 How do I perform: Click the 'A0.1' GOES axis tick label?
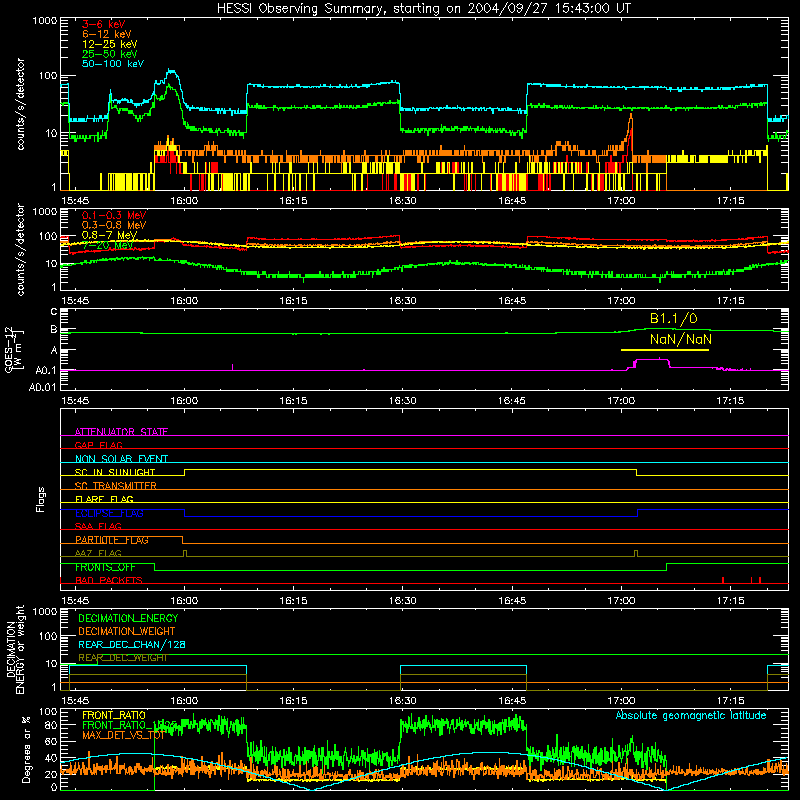[x=46, y=370]
